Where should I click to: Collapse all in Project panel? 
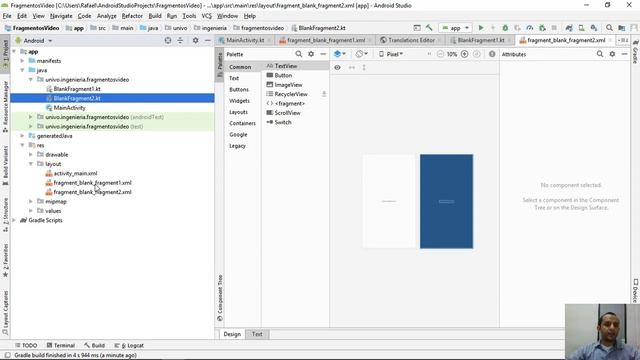pyautogui.click(x=180, y=40)
